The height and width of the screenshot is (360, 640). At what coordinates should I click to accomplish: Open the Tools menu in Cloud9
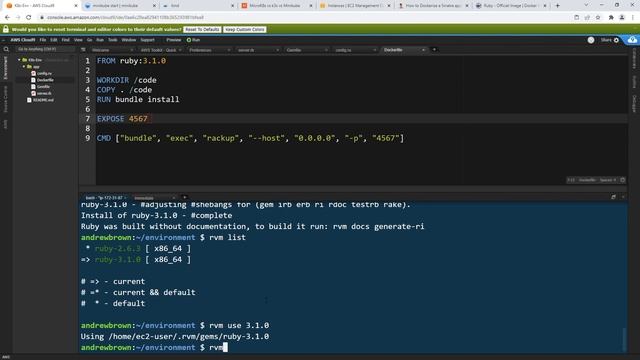point(113,40)
